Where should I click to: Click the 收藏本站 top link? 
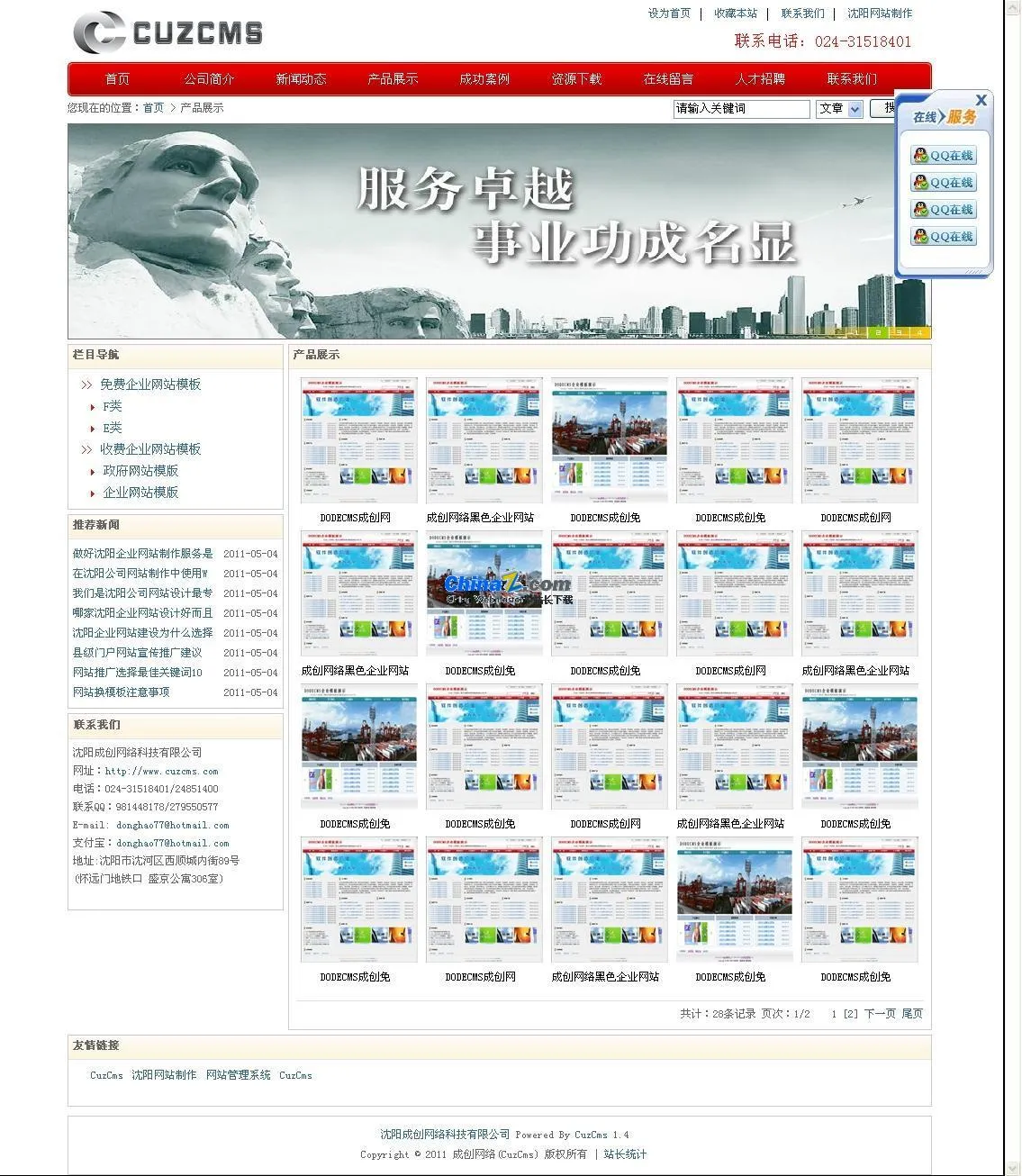click(737, 14)
